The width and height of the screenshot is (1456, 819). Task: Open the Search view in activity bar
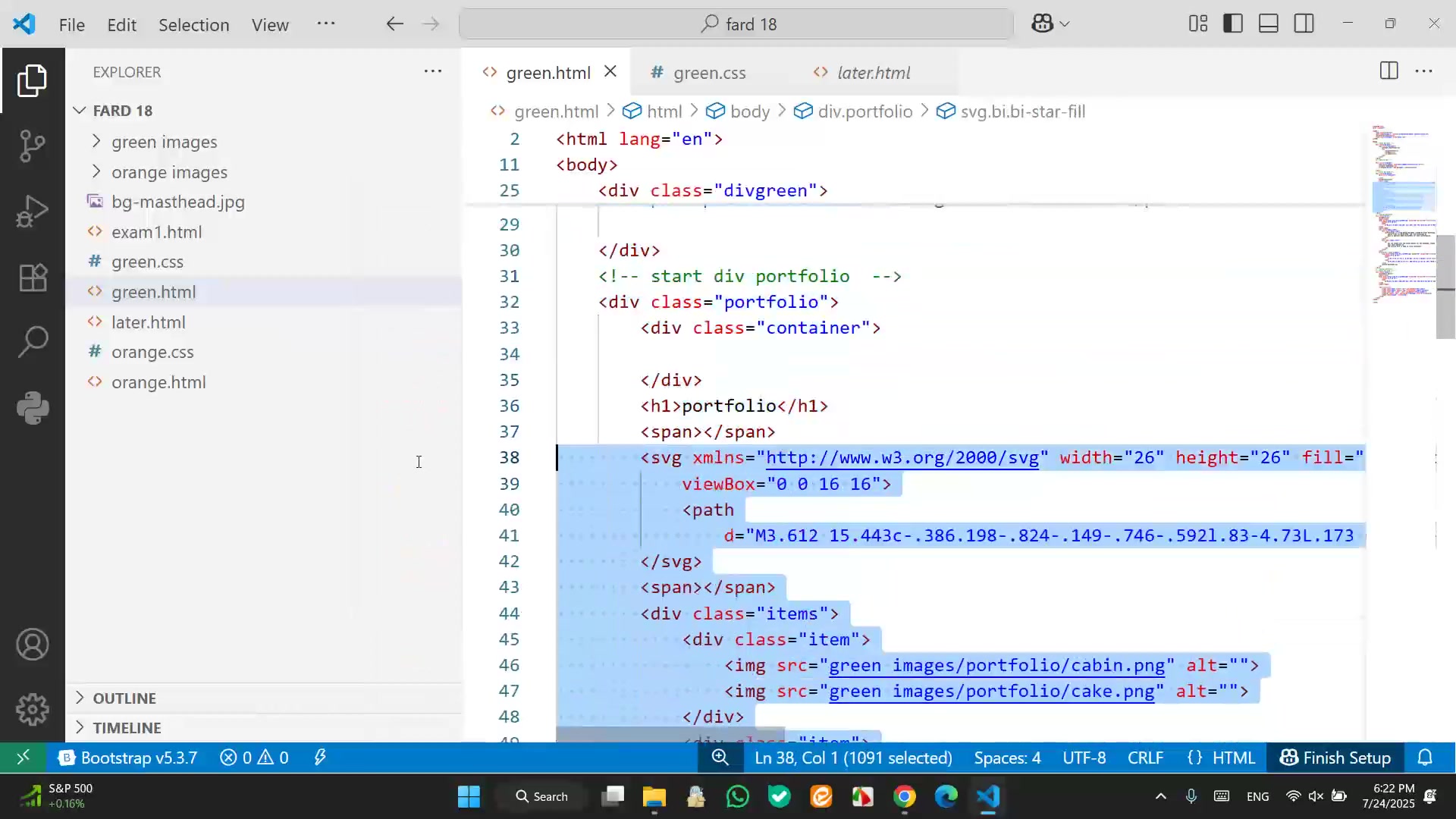[x=32, y=342]
